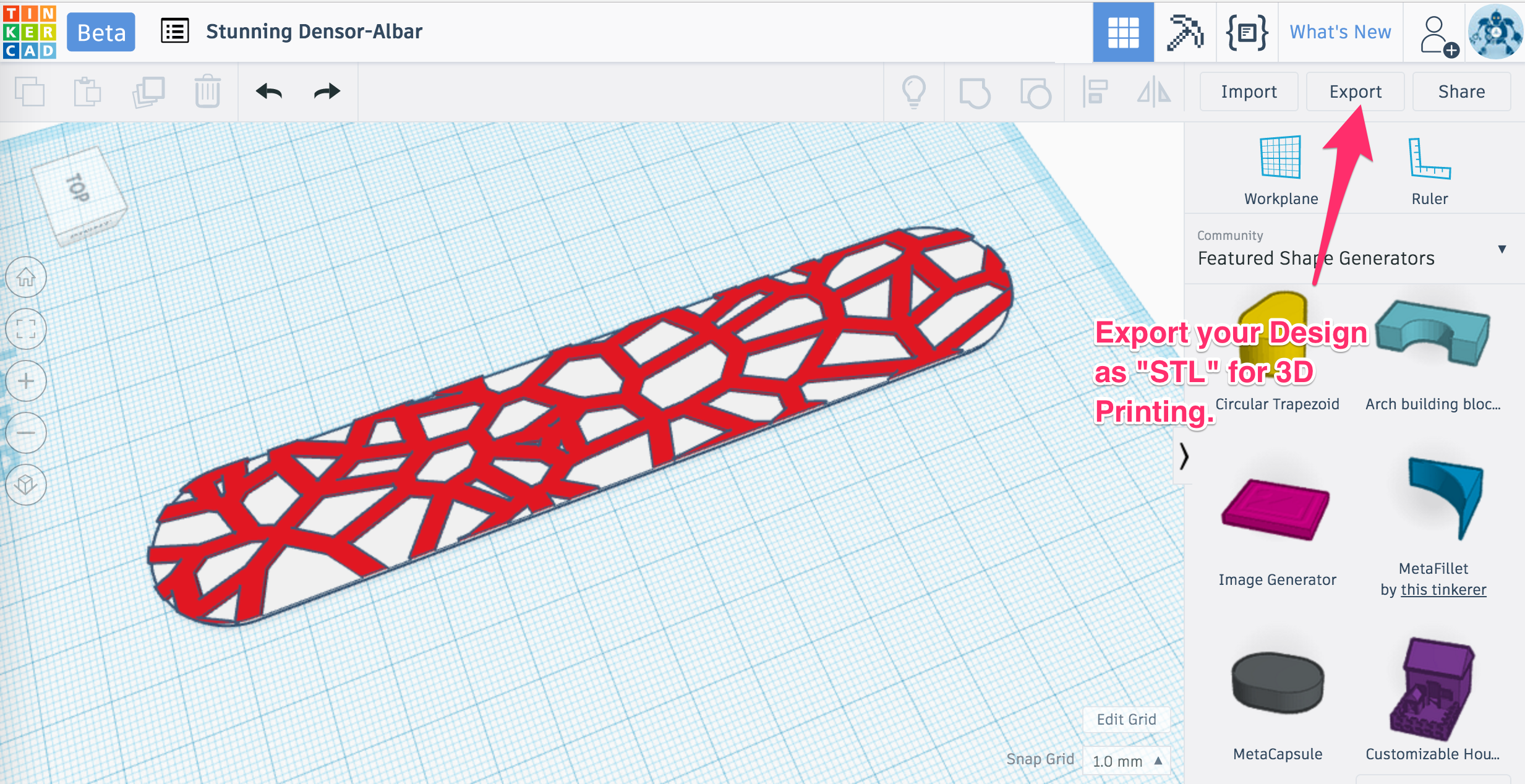Open the design list icon
This screenshot has height=784, width=1525.
(175, 31)
